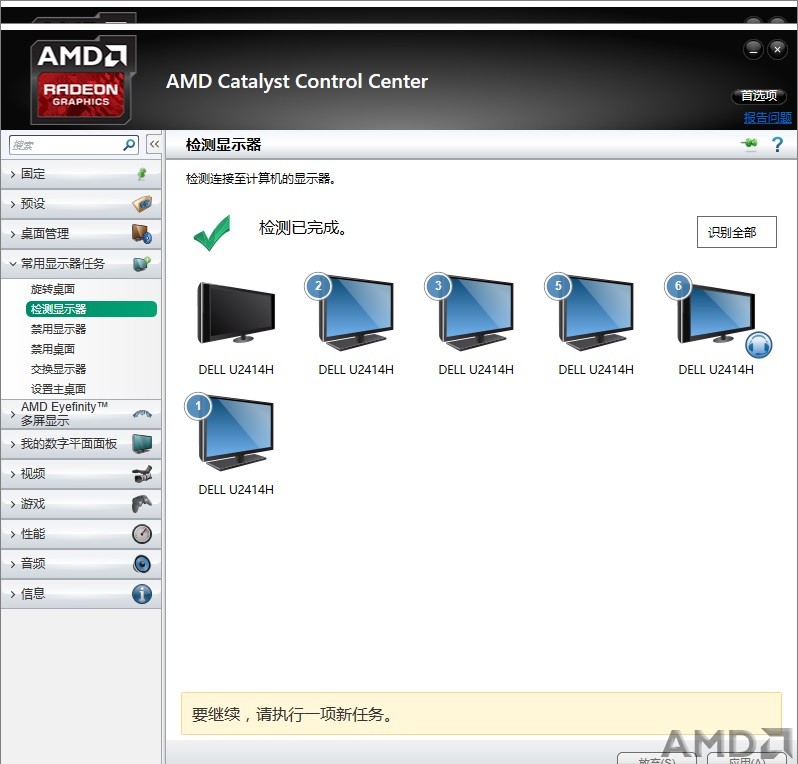Click the 我的数字平面面板 monitor icon
This screenshot has height=764, width=798.
[142, 443]
